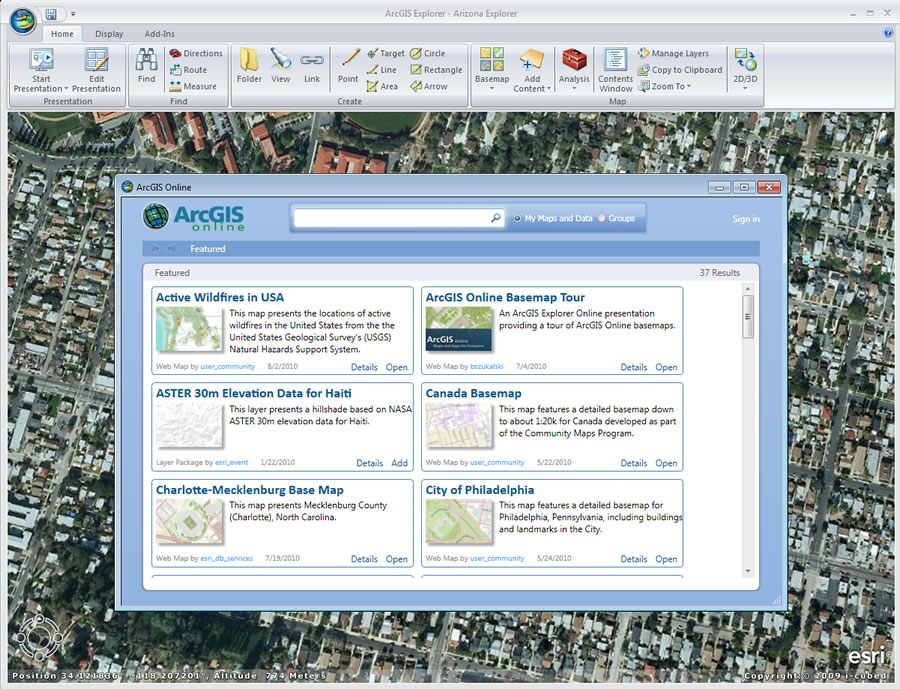Open the Canada Basemap
900x689 pixels.
coord(666,463)
